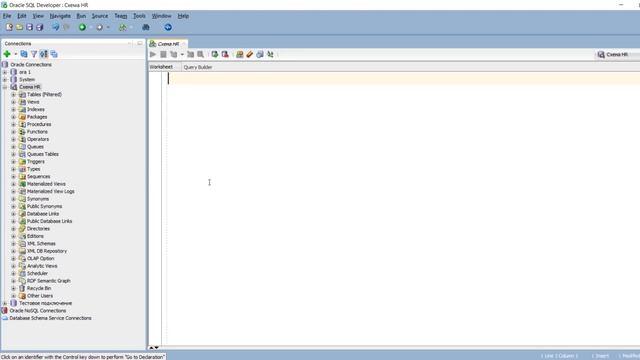This screenshot has width=640, height=360.
Task: Open the File menu
Action: pyautogui.click(x=7, y=16)
